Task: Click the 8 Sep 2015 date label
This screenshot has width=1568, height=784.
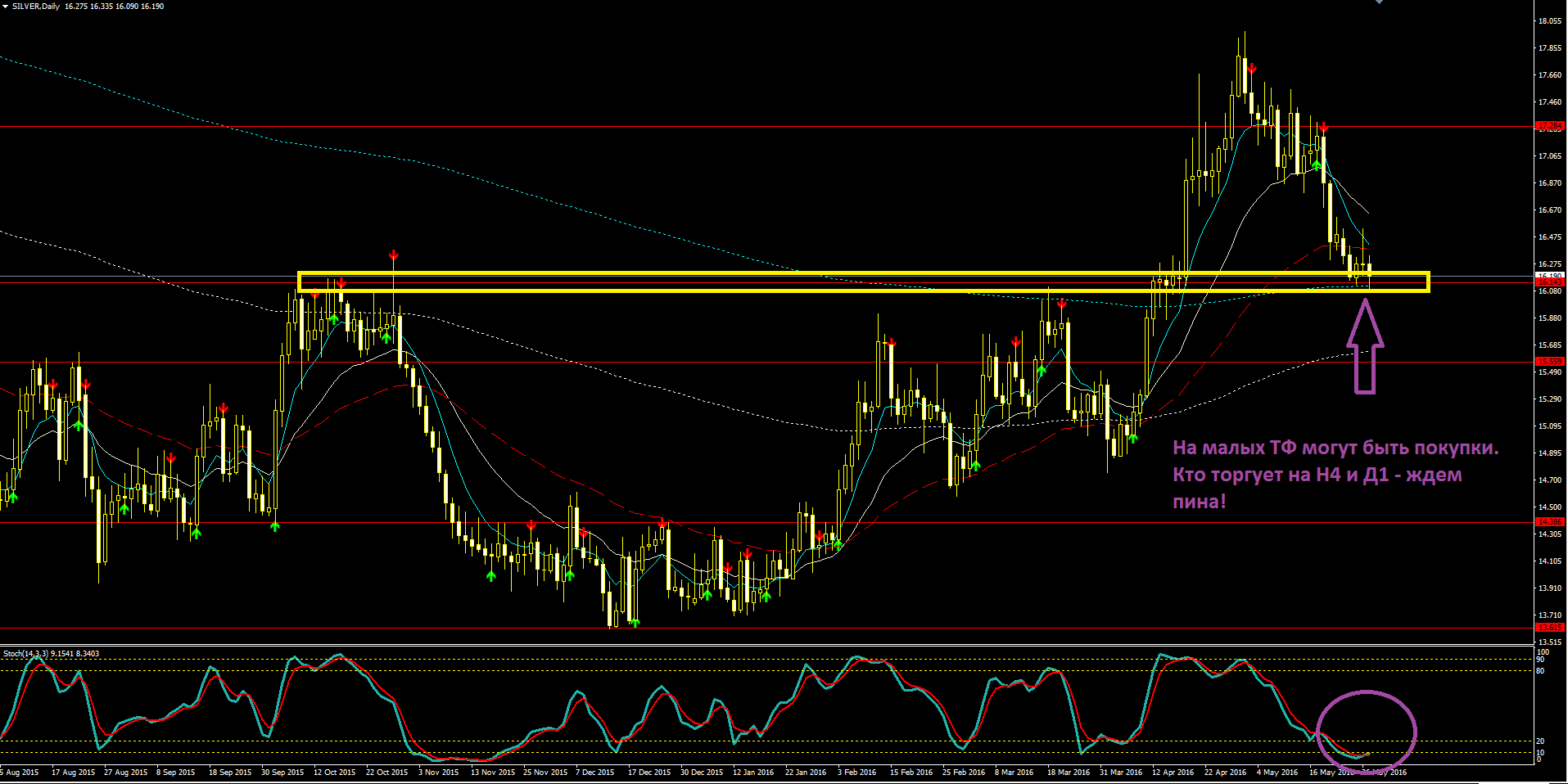Action: [x=175, y=773]
